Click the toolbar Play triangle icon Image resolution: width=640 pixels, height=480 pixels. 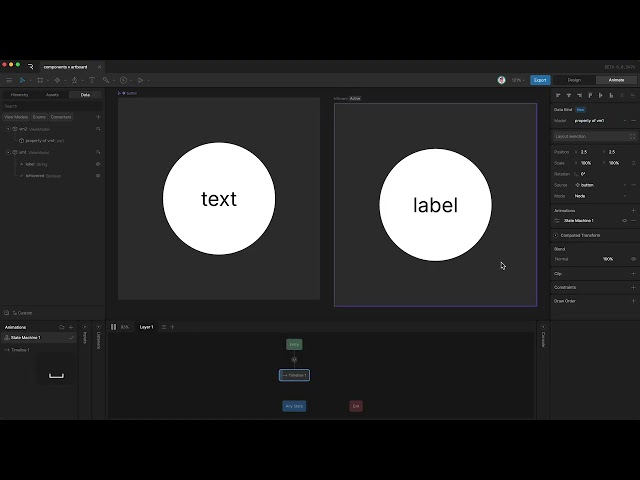[140, 80]
